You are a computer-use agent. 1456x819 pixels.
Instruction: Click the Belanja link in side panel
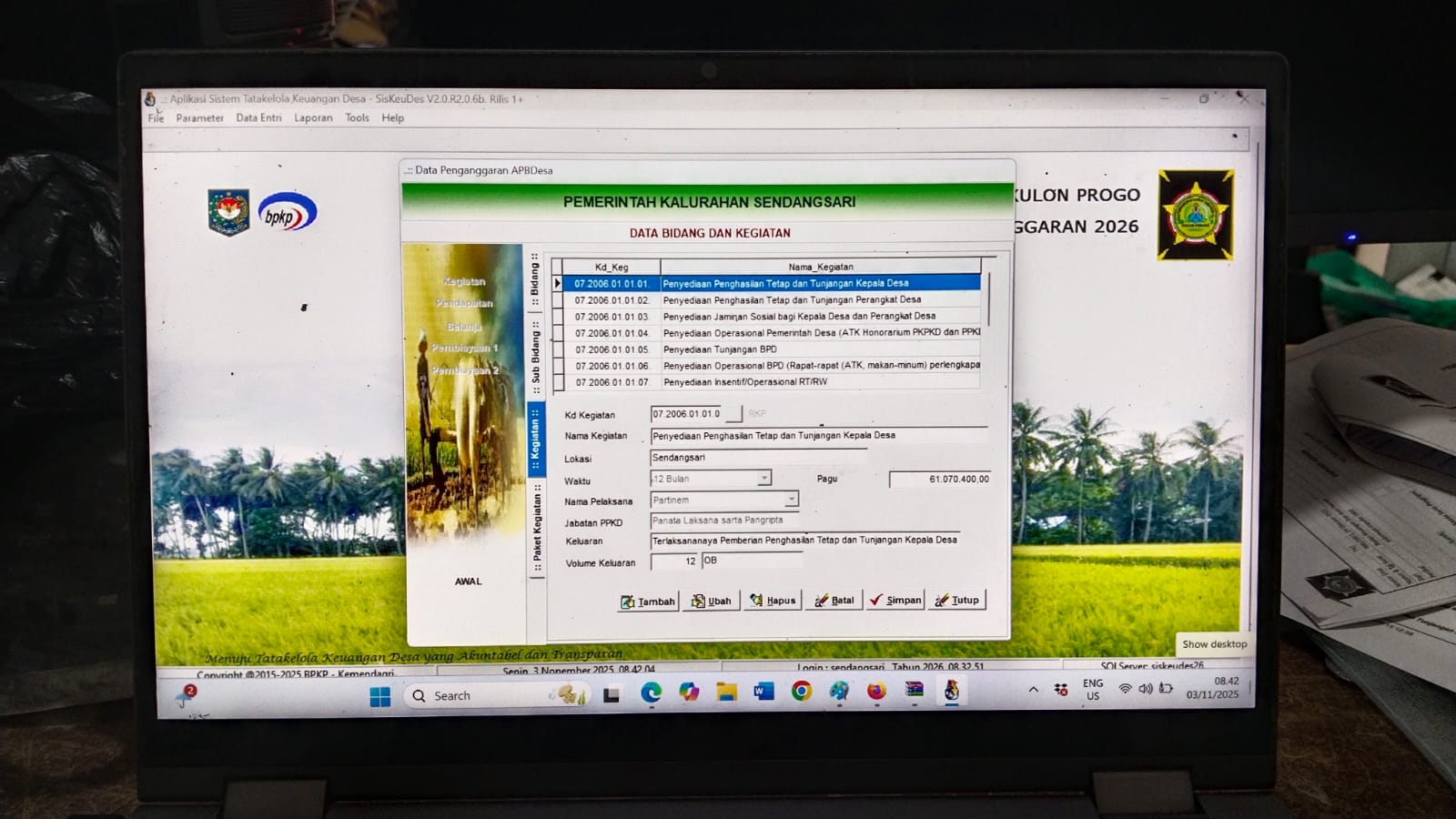coord(464,326)
